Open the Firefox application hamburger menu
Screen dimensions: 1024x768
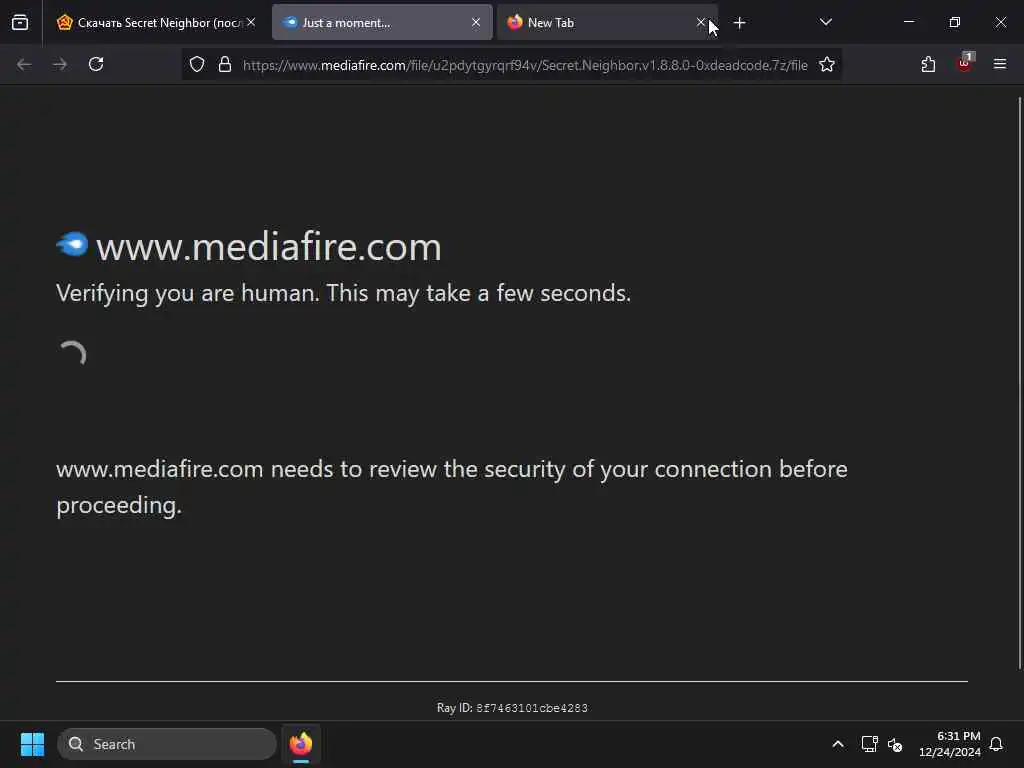click(1000, 64)
